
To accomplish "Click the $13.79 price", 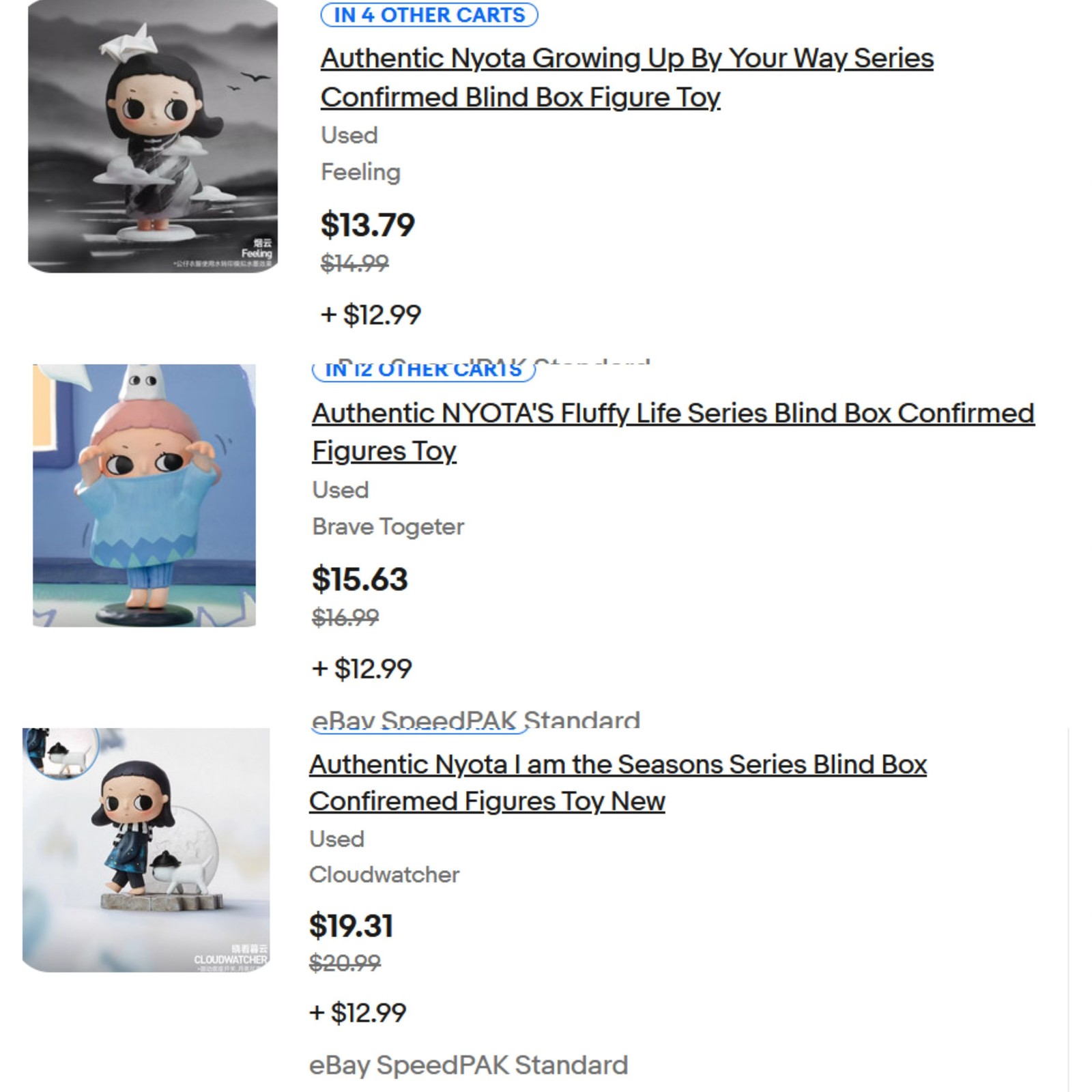I will pos(367,225).
